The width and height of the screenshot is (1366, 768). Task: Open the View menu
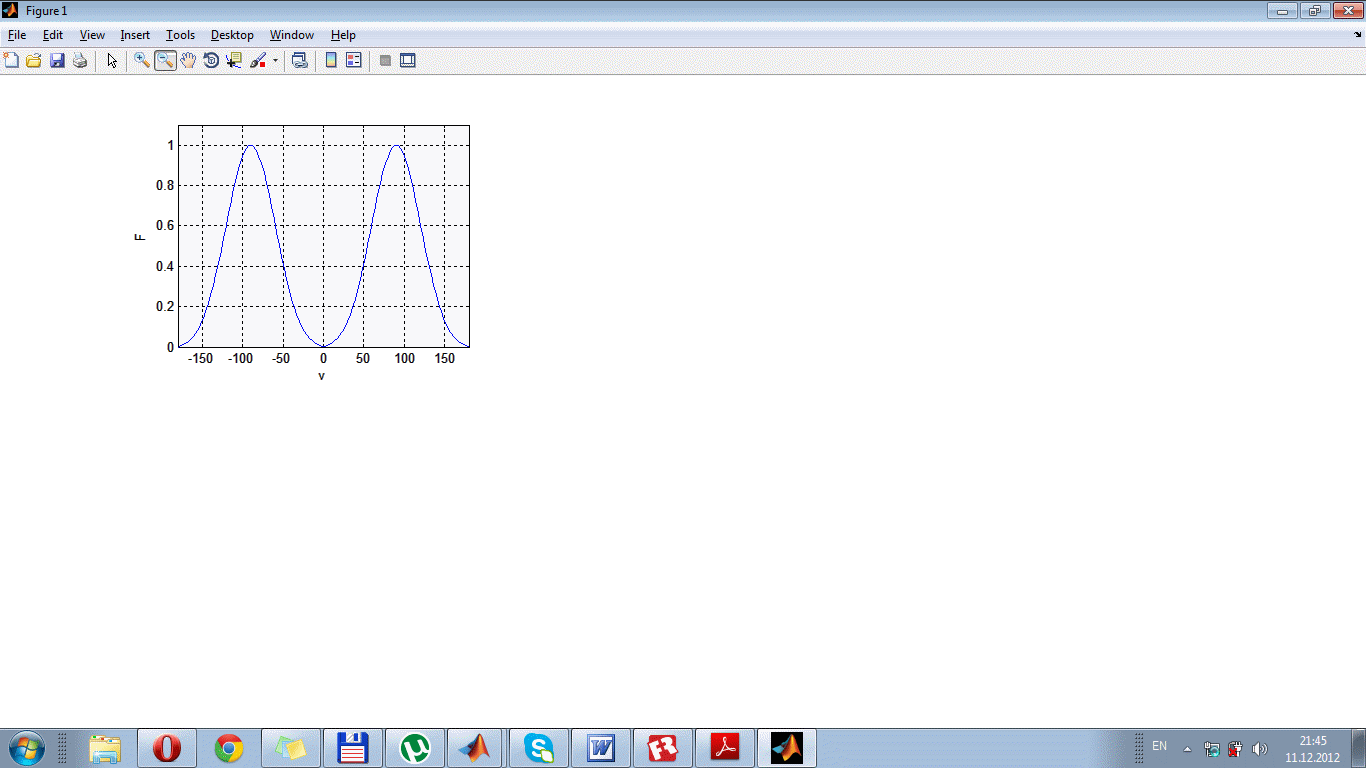point(92,35)
